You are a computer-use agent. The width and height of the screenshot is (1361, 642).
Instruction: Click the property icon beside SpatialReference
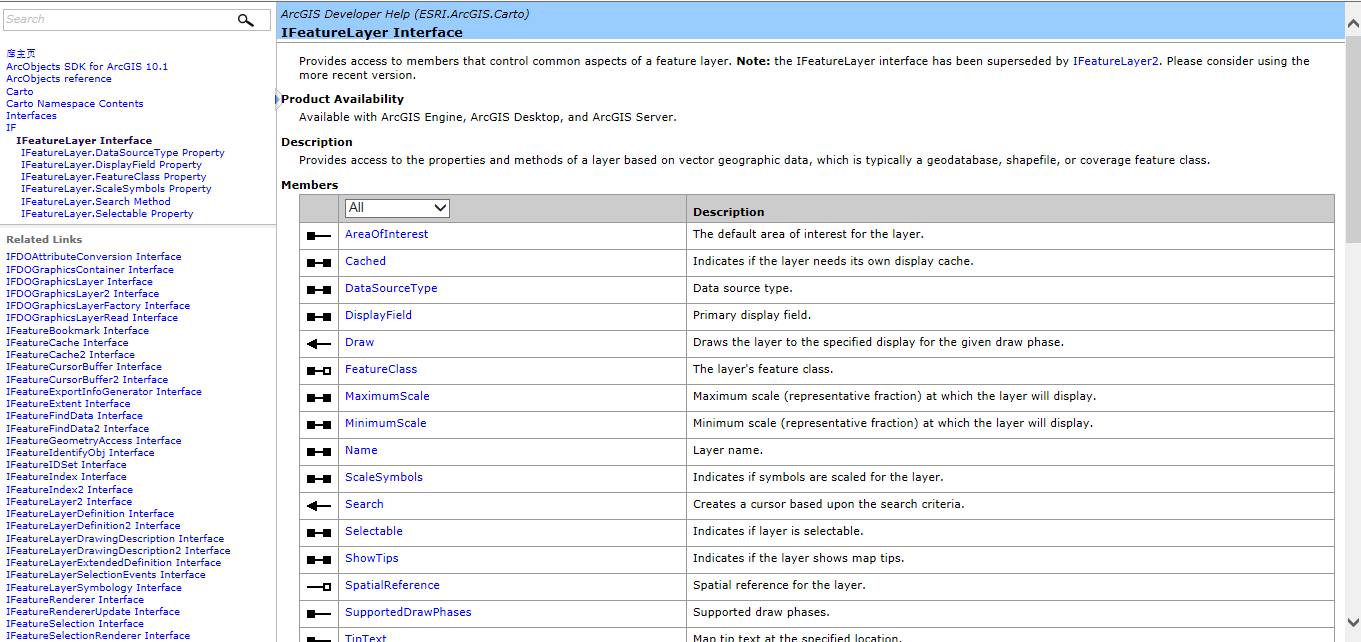[x=317, y=585]
